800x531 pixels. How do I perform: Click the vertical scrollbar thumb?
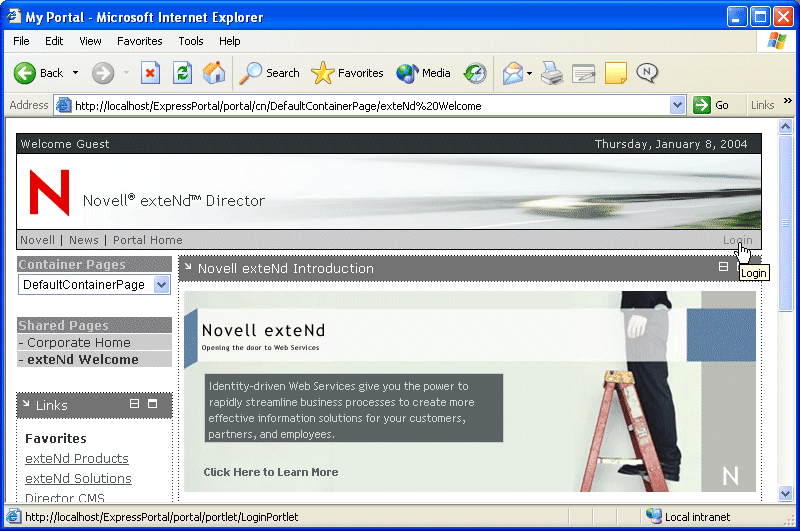point(785,222)
